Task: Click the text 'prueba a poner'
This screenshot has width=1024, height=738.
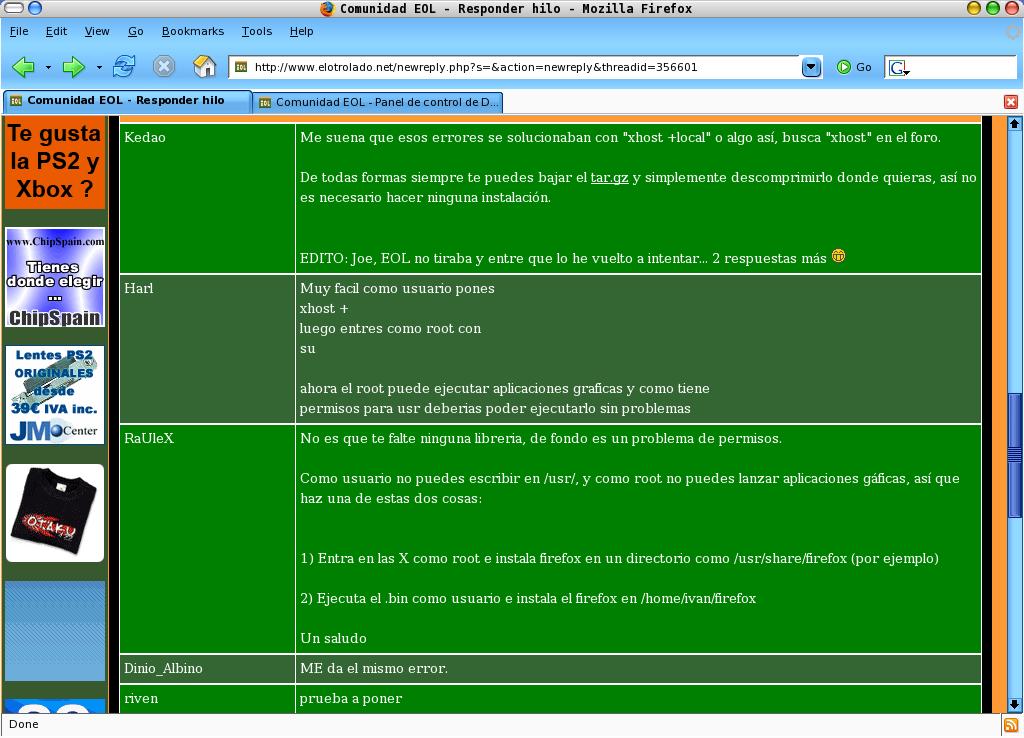Action: point(351,698)
